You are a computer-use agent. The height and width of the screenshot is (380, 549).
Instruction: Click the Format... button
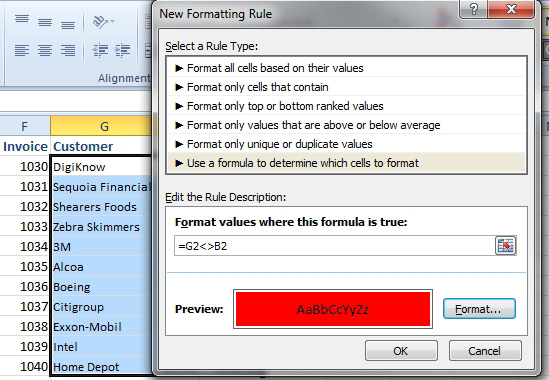click(479, 309)
